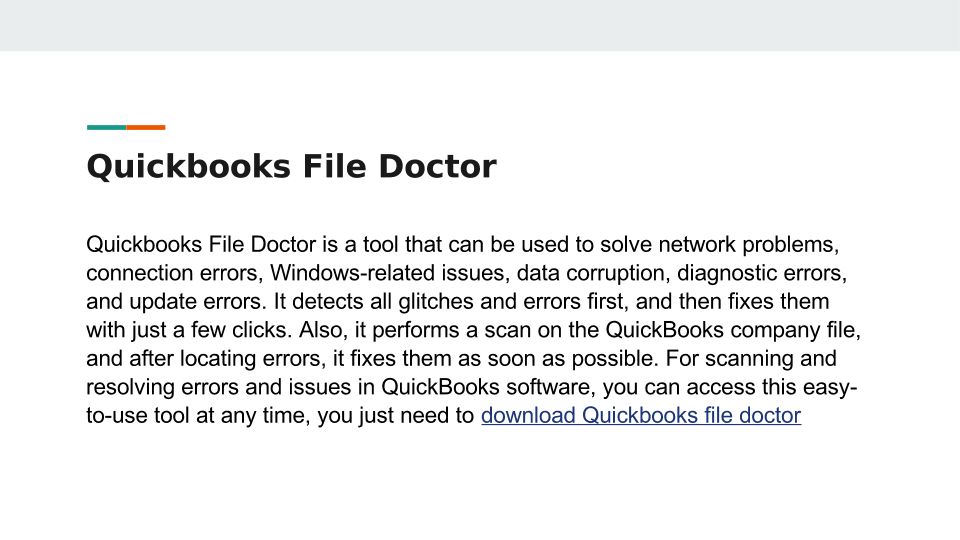Click the gray header band at top
The width and height of the screenshot is (960, 540).
click(x=480, y=25)
